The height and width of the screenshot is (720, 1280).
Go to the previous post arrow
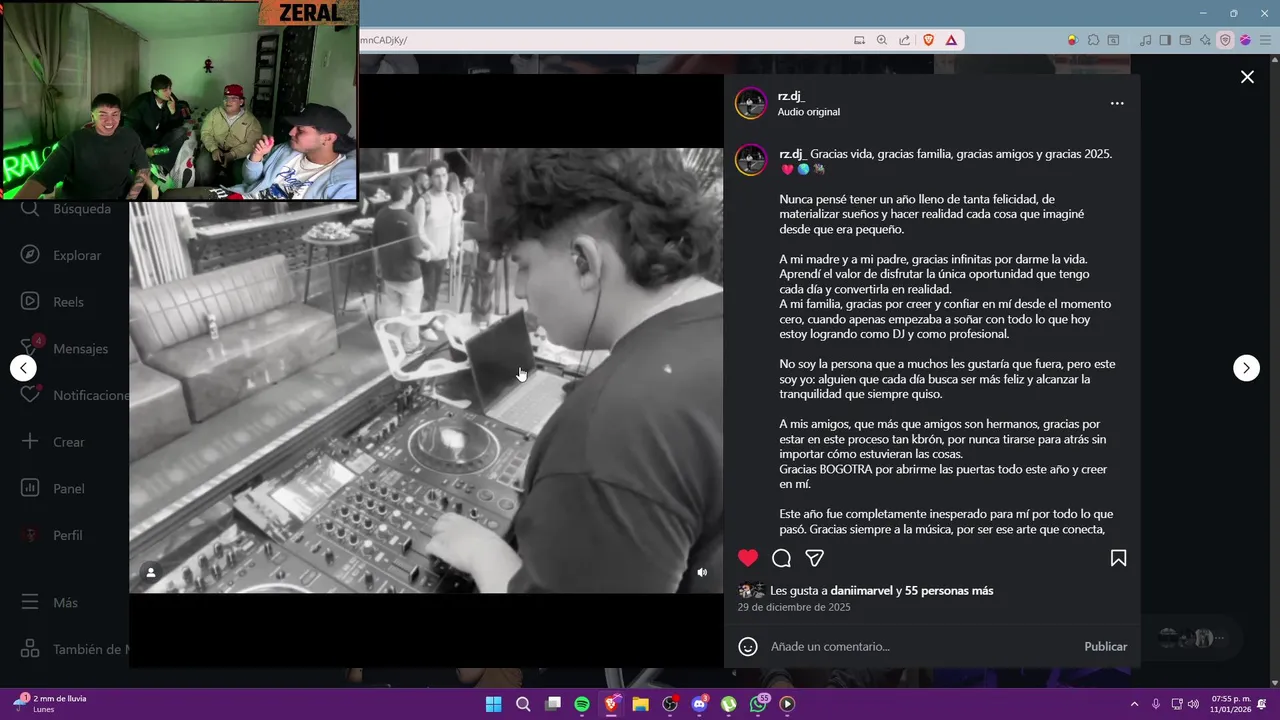[23, 368]
